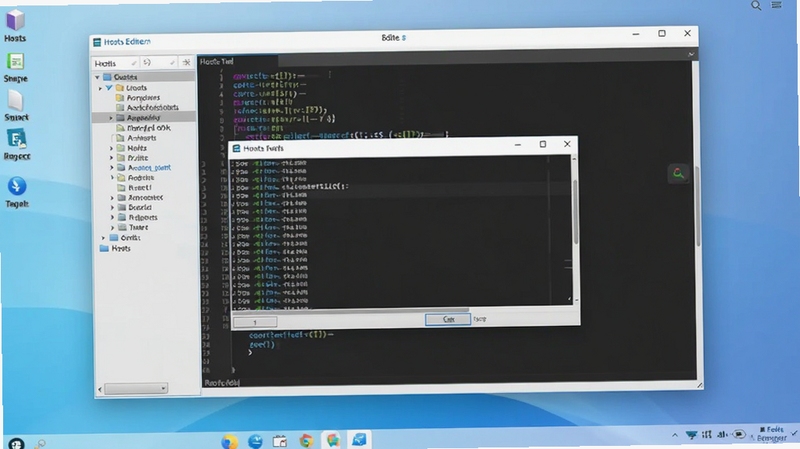Open the blue window taskbar icon
Screen dimensions: 800x449
(359, 439)
